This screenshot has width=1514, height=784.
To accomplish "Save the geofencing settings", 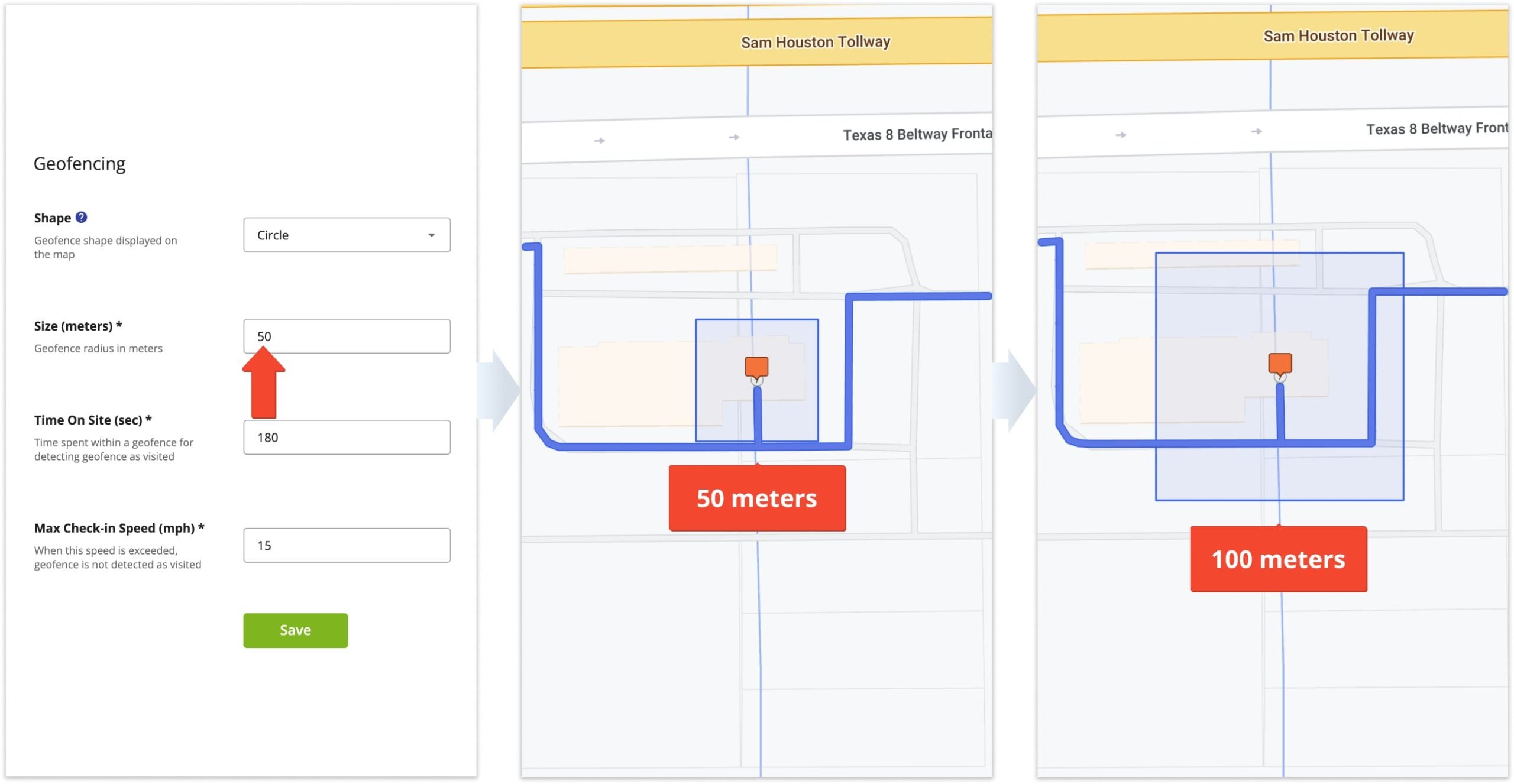I will click(295, 630).
